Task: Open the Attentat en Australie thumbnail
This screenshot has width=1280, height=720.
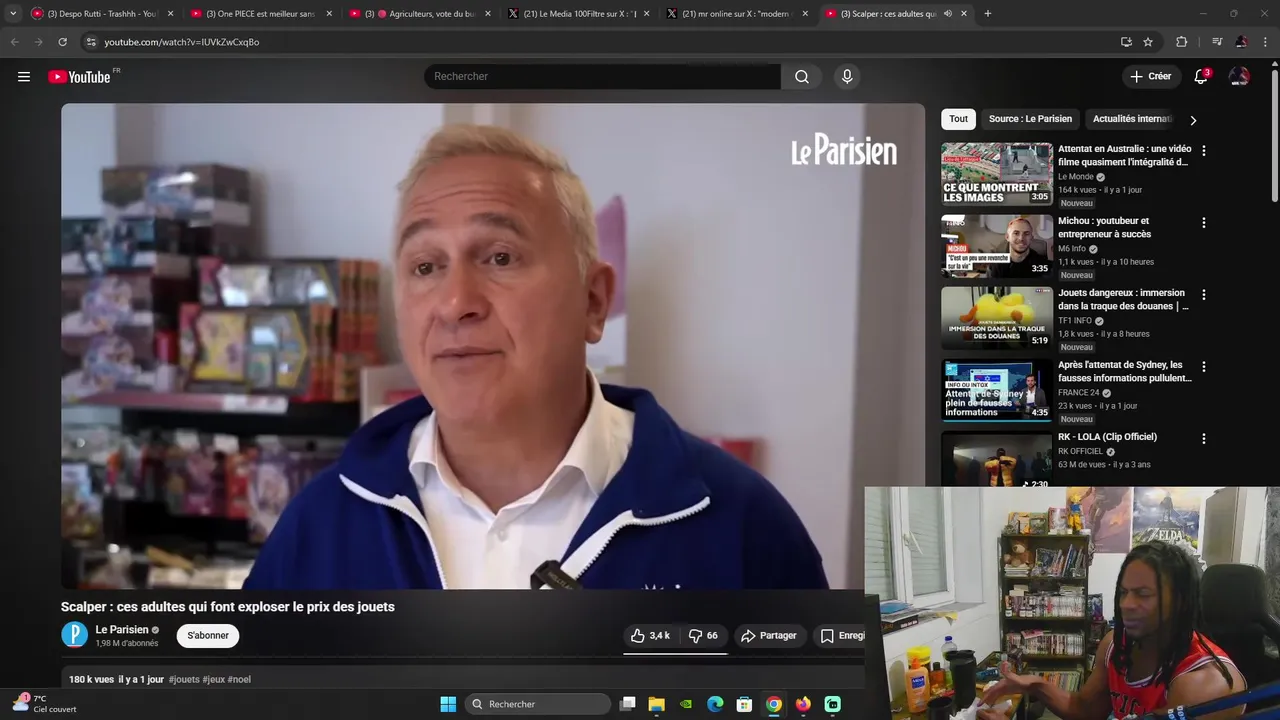Action: [996, 174]
